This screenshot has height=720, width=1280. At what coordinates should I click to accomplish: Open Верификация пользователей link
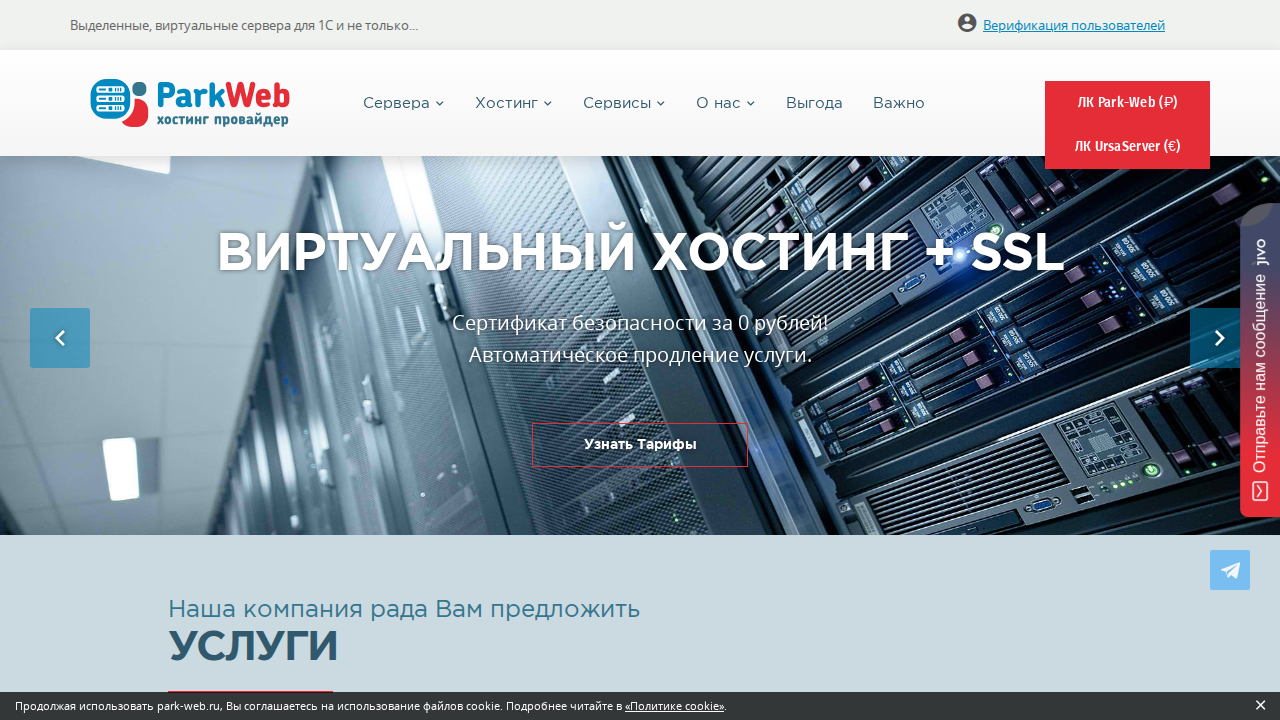pos(1074,25)
